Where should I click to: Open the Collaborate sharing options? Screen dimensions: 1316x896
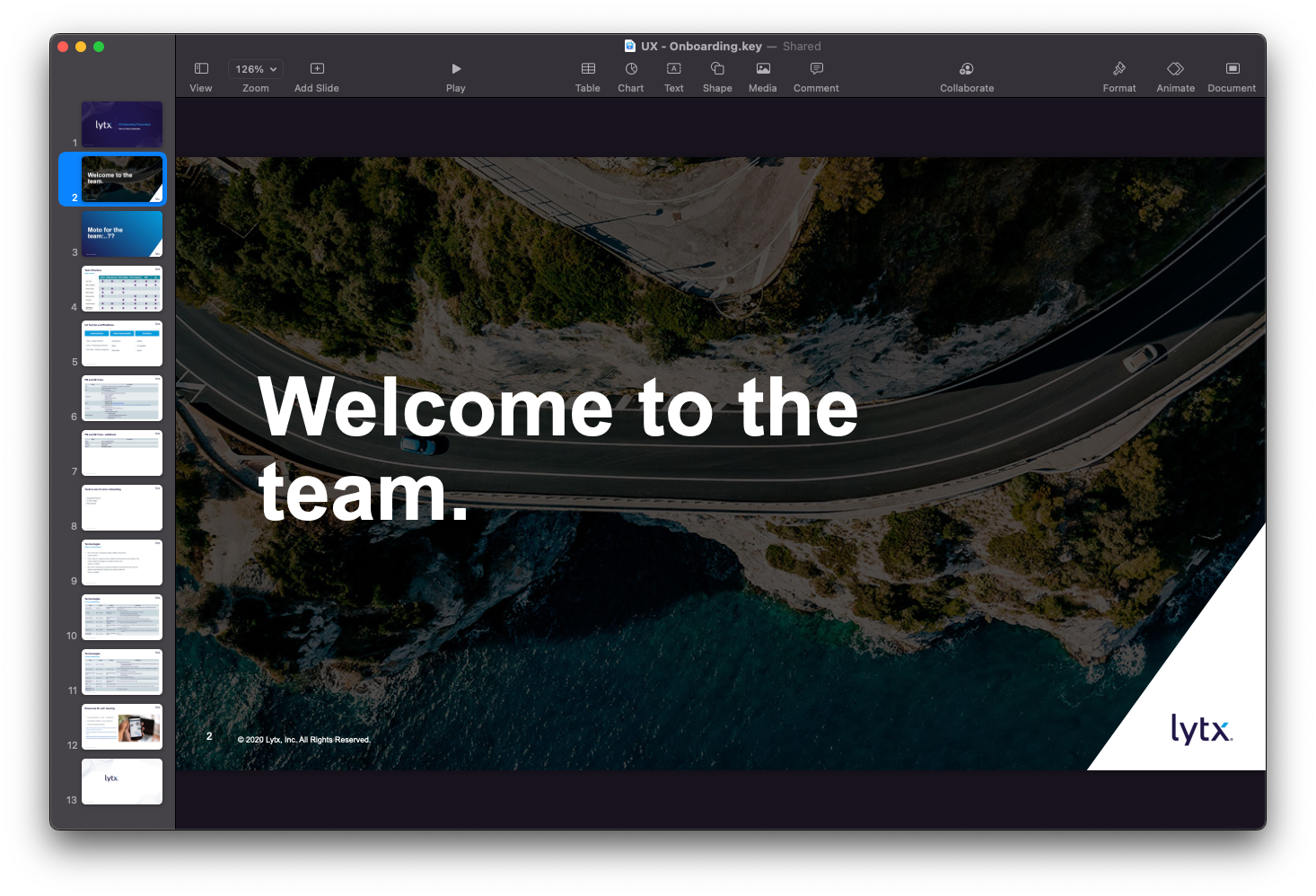pos(967,68)
